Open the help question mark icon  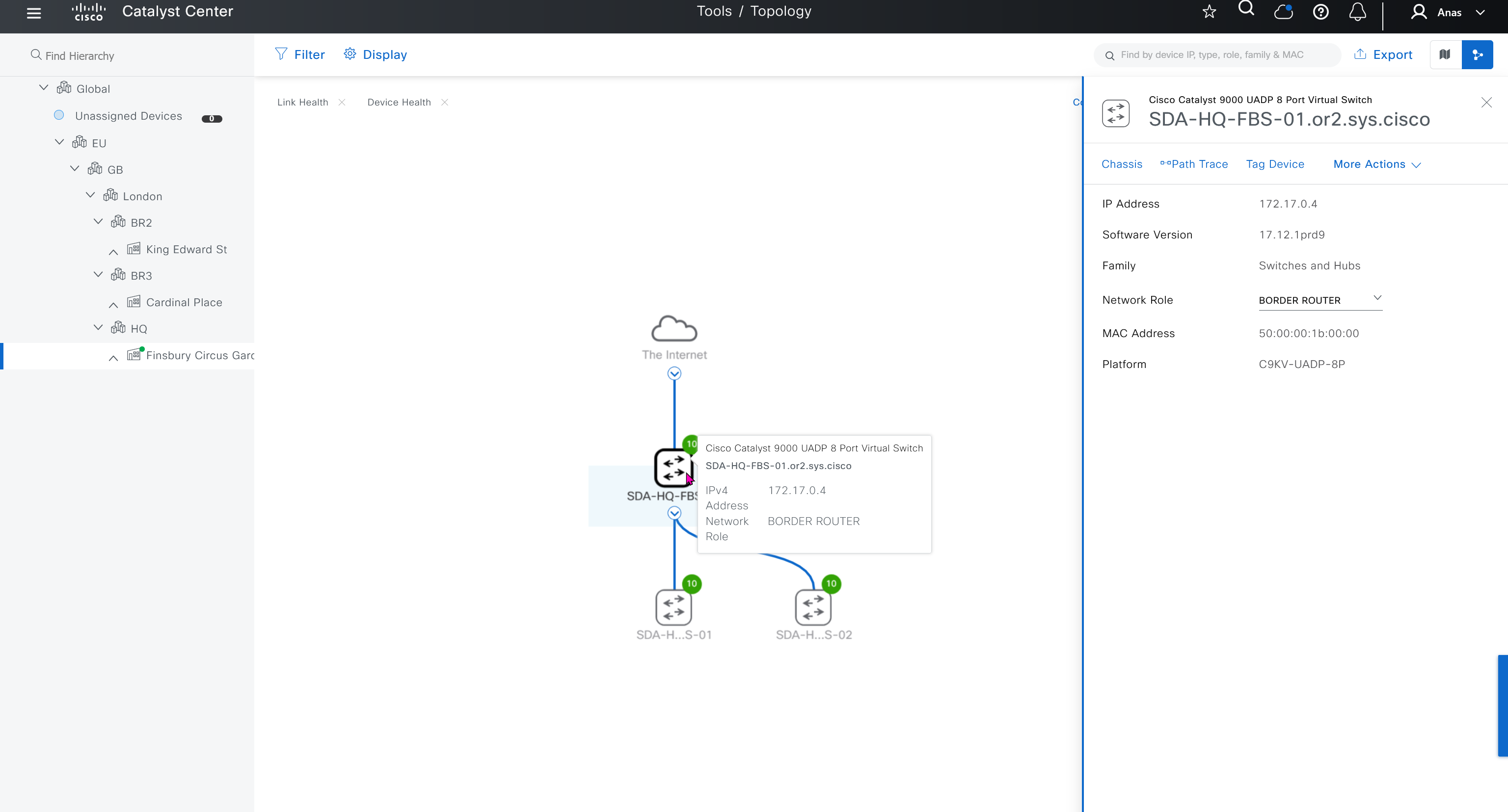(1320, 12)
